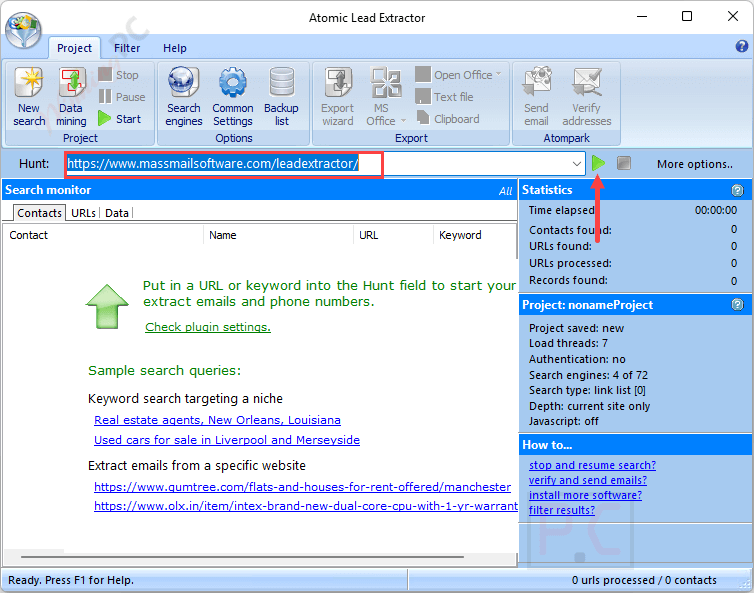754x593 pixels.
Task: Start a New search project
Action: pos(29,97)
